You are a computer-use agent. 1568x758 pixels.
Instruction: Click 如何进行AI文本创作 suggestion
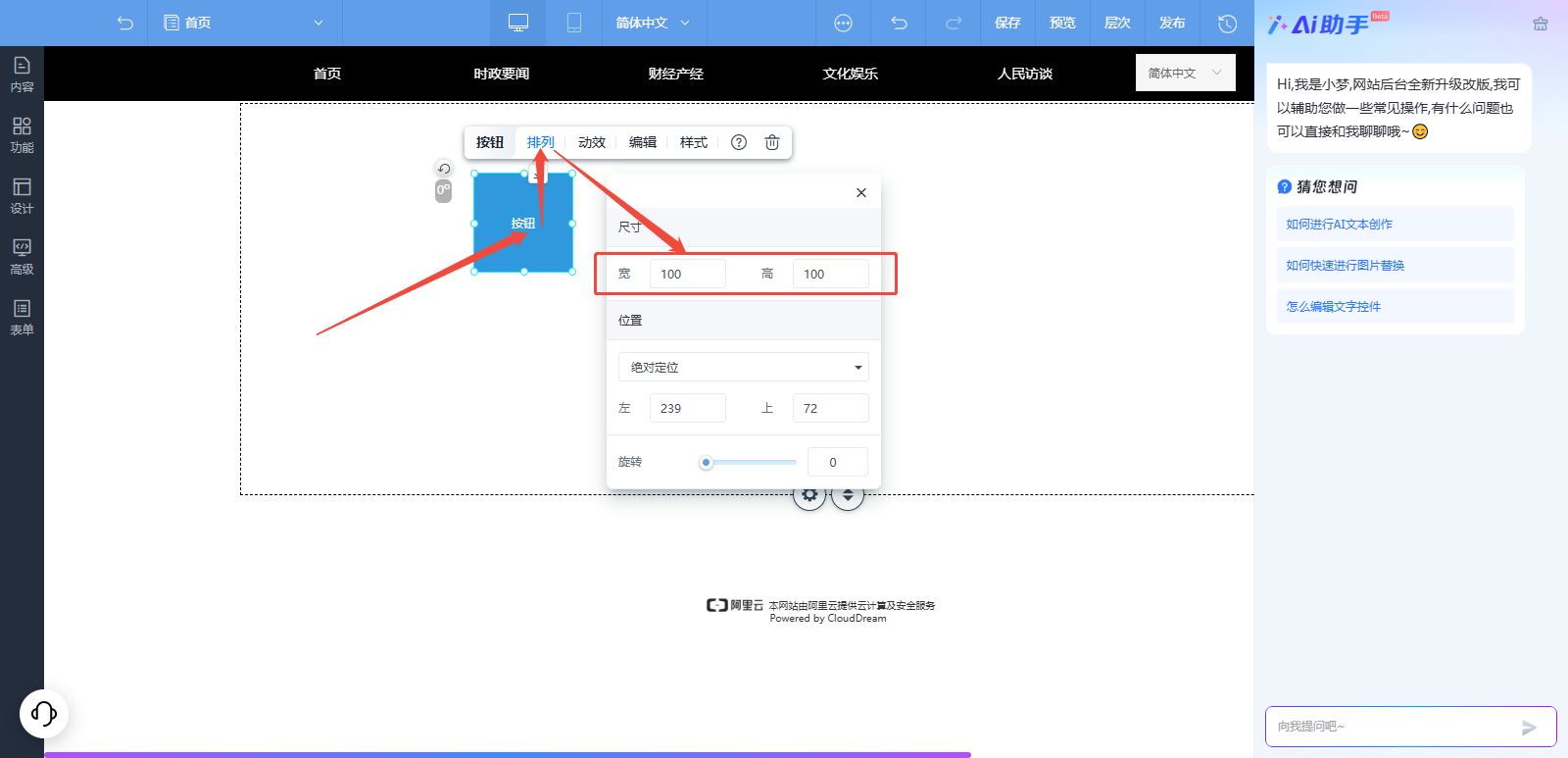pos(1396,224)
